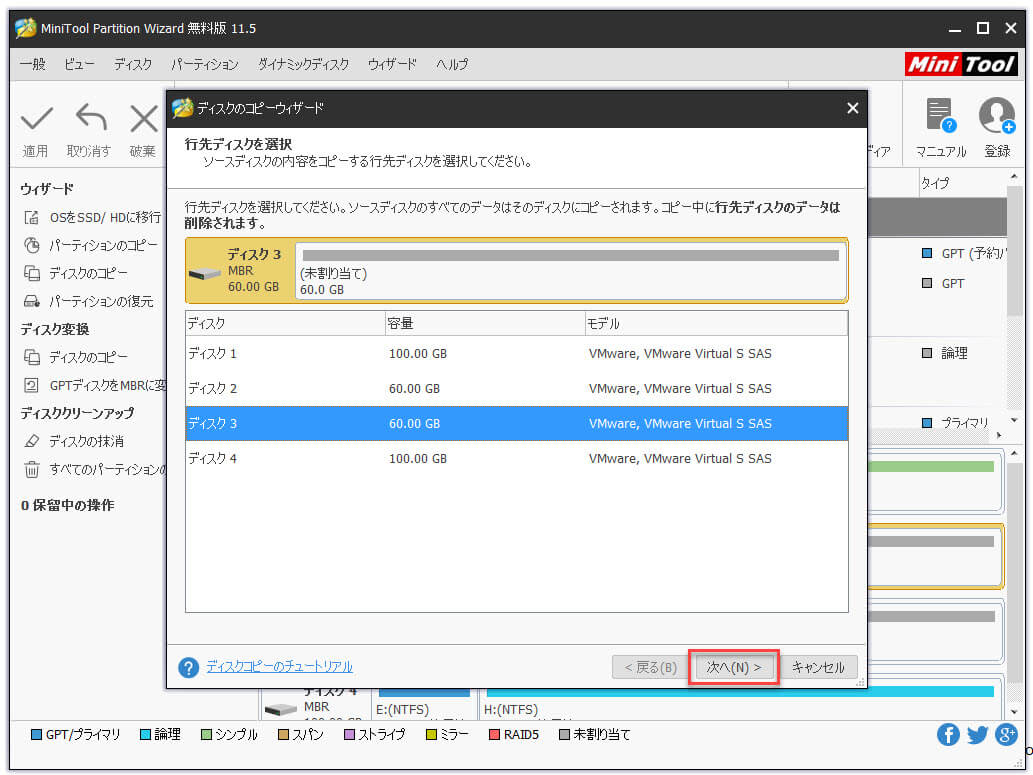This screenshot has width=1033, height=775.
Task: Click the Undo arrow icon
Action: coord(90,117)
